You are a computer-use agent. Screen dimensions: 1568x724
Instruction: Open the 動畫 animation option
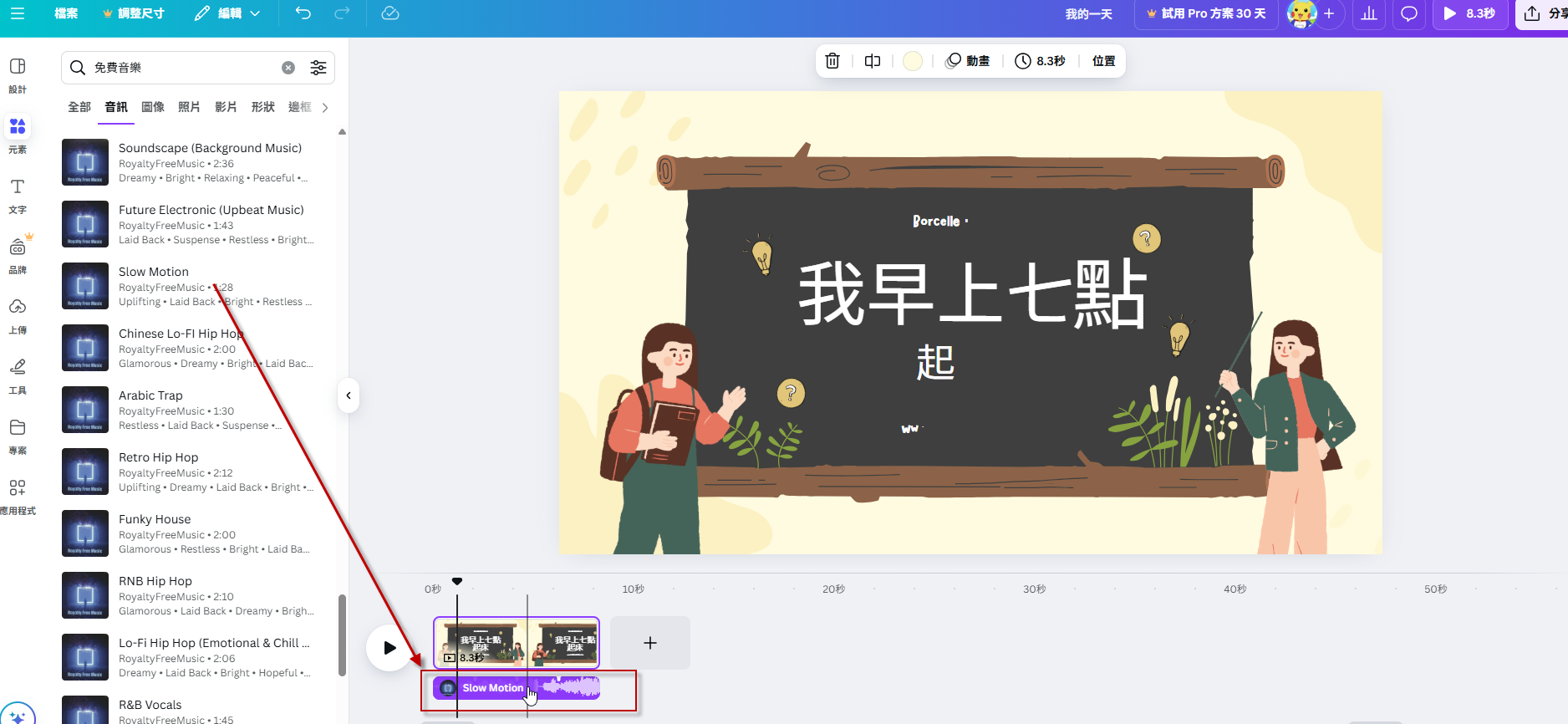968,61
